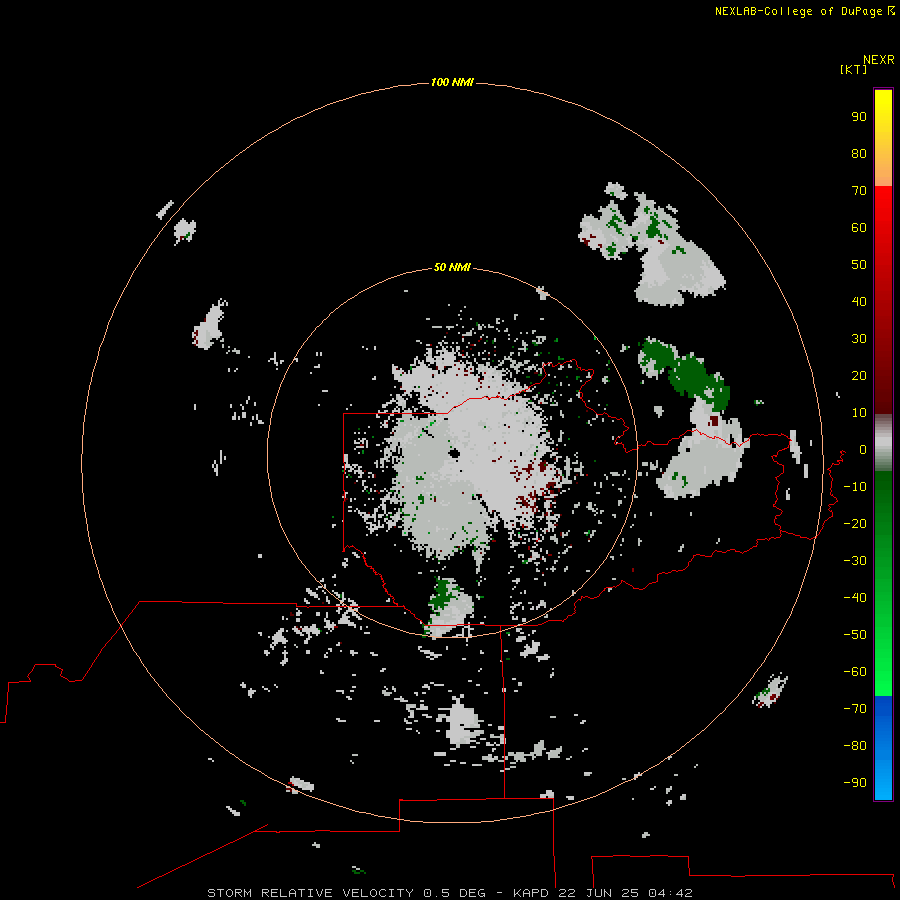Image resolution: width=900 pixels, height=900 pixels.
Task: Click the KAPD radar site identifier
Action: click(530, 893)
